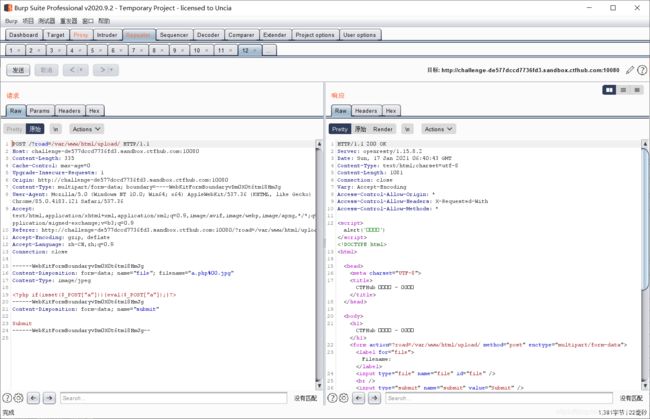Open request Actions dropdown

click(x=86, y=129)
